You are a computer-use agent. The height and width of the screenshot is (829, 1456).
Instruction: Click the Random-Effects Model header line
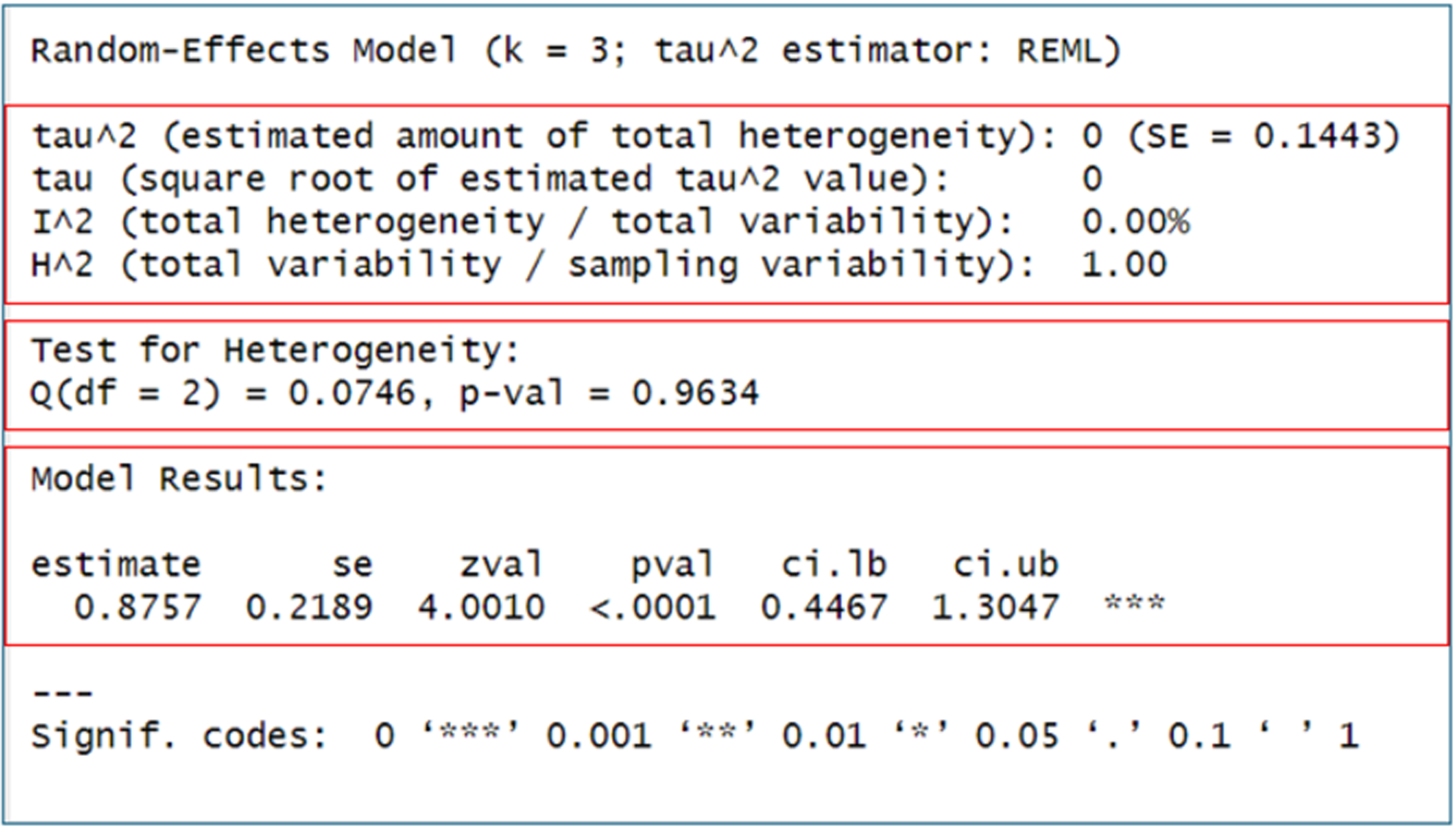click(575, 51)
